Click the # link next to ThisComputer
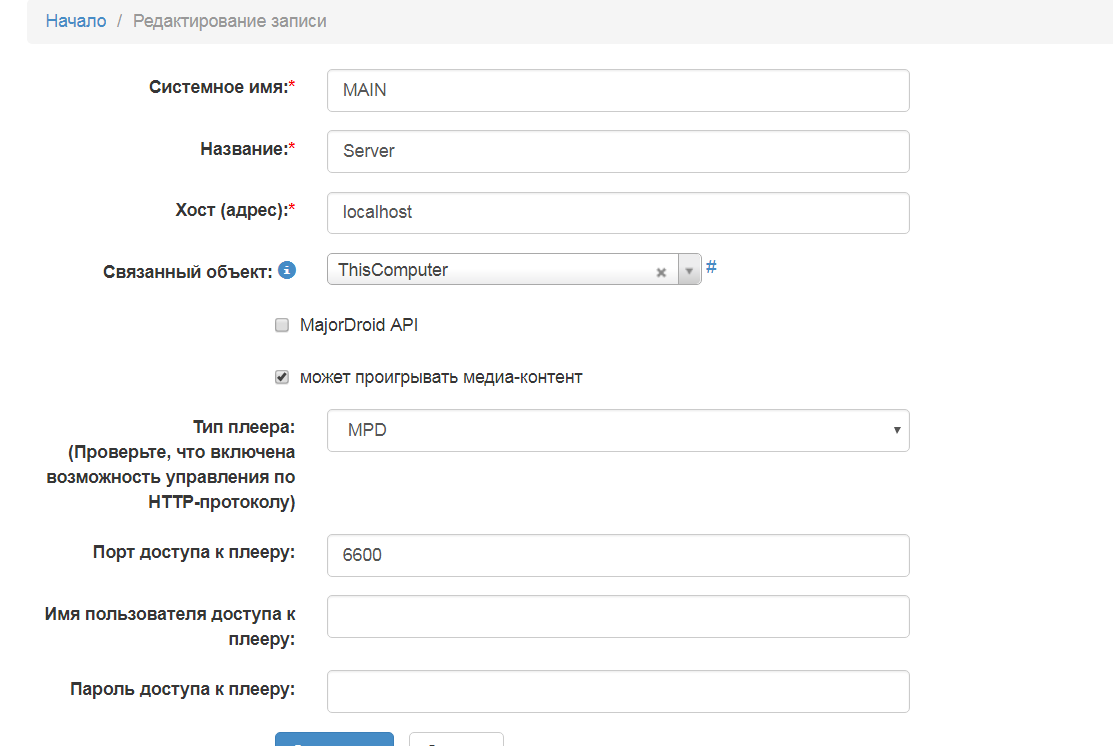Image resolution: width=1113 pixels, height=746 pixels. point(711,267)
